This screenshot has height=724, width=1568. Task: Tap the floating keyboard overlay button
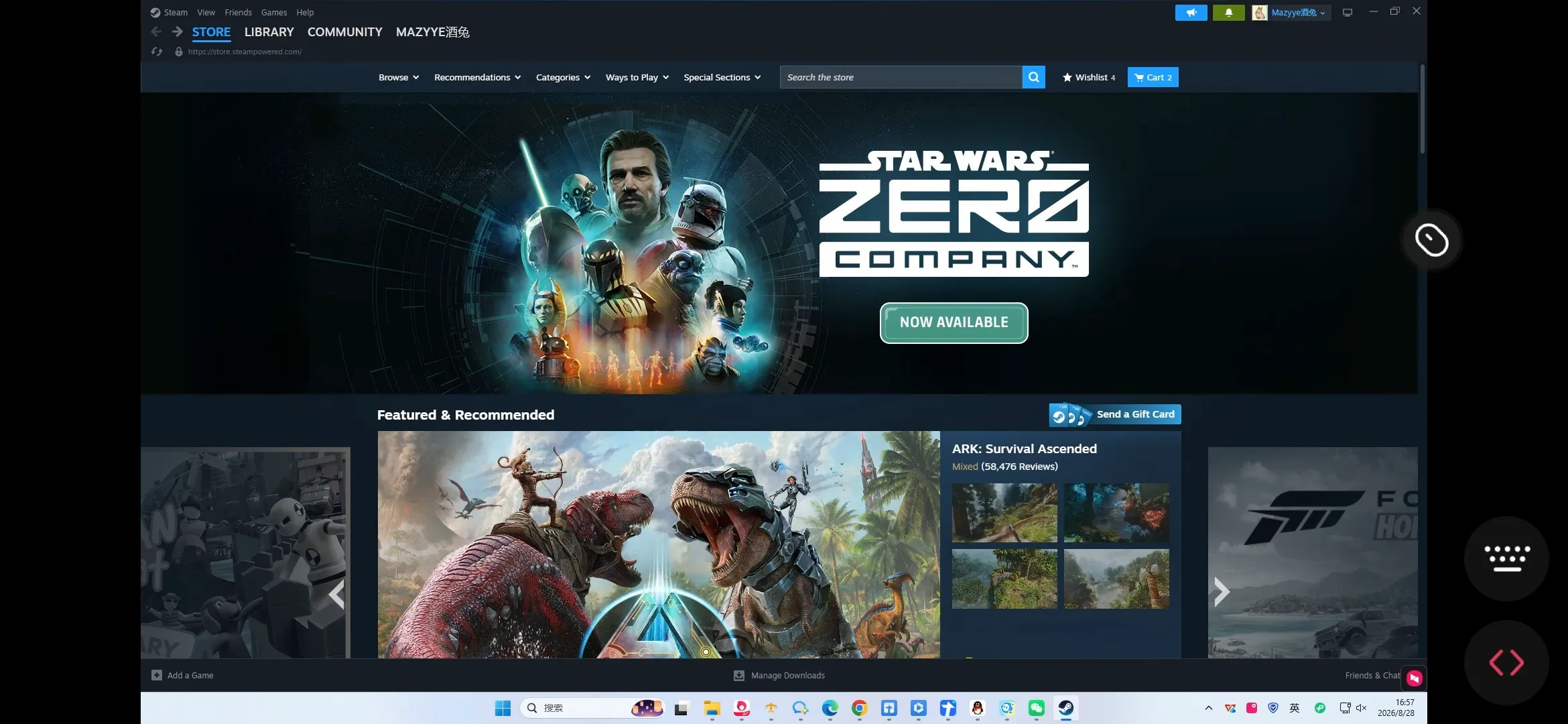click(1506, 558)
